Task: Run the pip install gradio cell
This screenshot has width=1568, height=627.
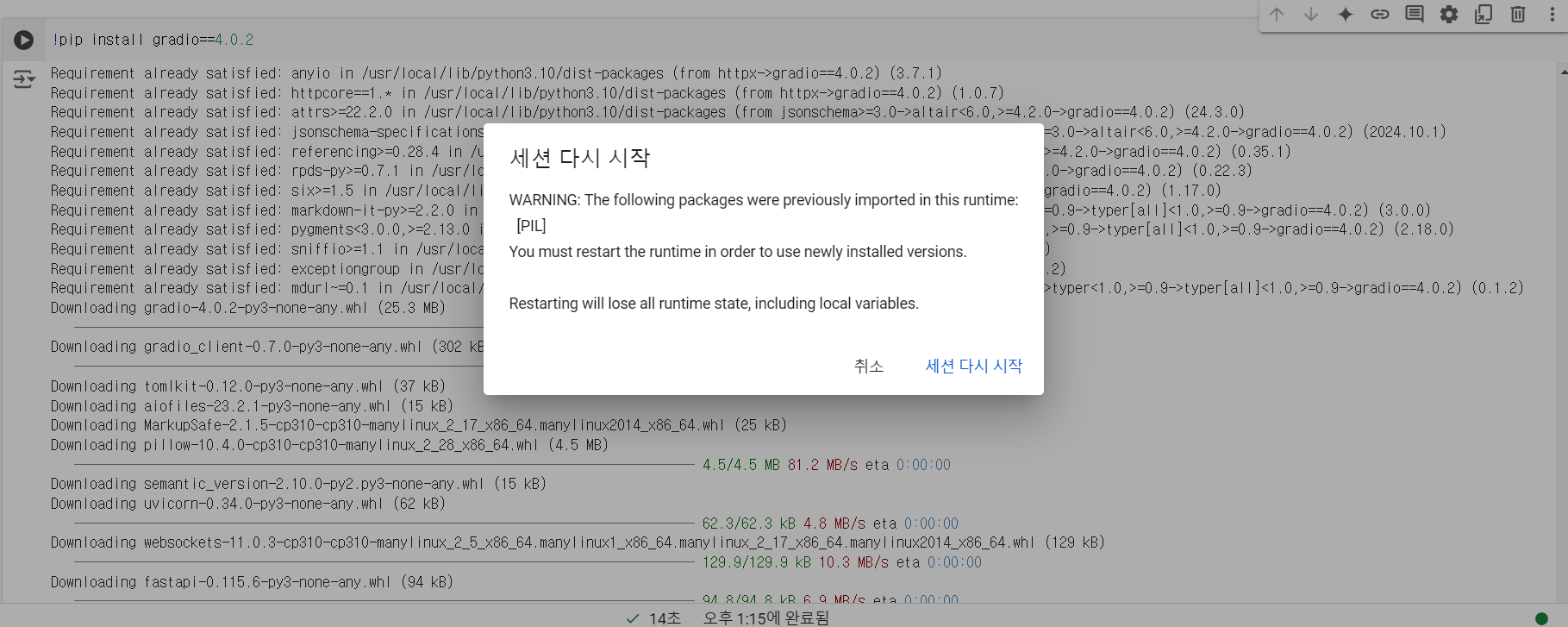Action: click(x=23, y=40)
